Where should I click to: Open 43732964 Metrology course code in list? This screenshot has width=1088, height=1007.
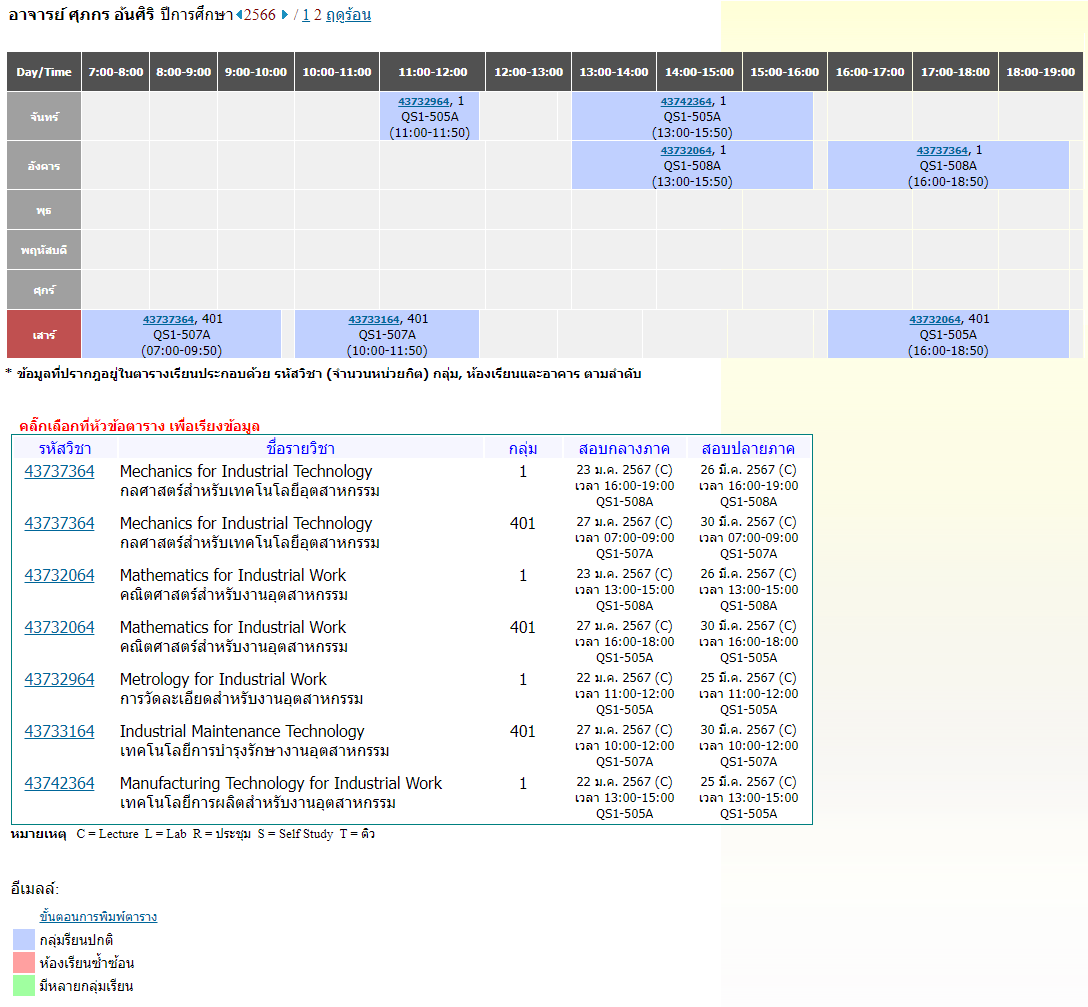pyautogui.click(x=59, y=680)
